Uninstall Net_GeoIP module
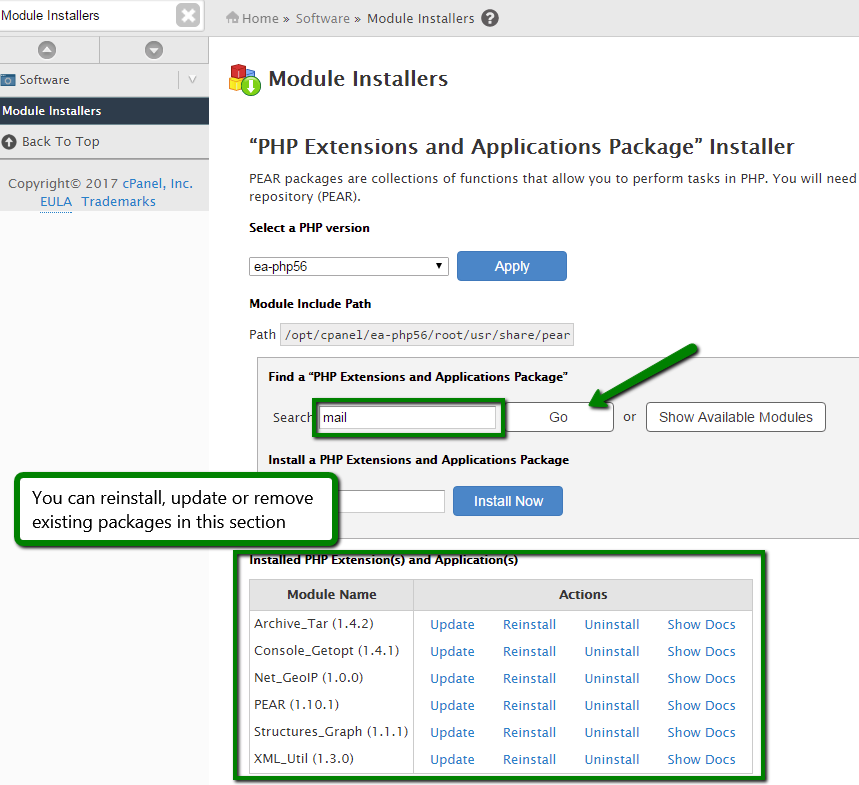859x785 pixels. coord(611,678)
